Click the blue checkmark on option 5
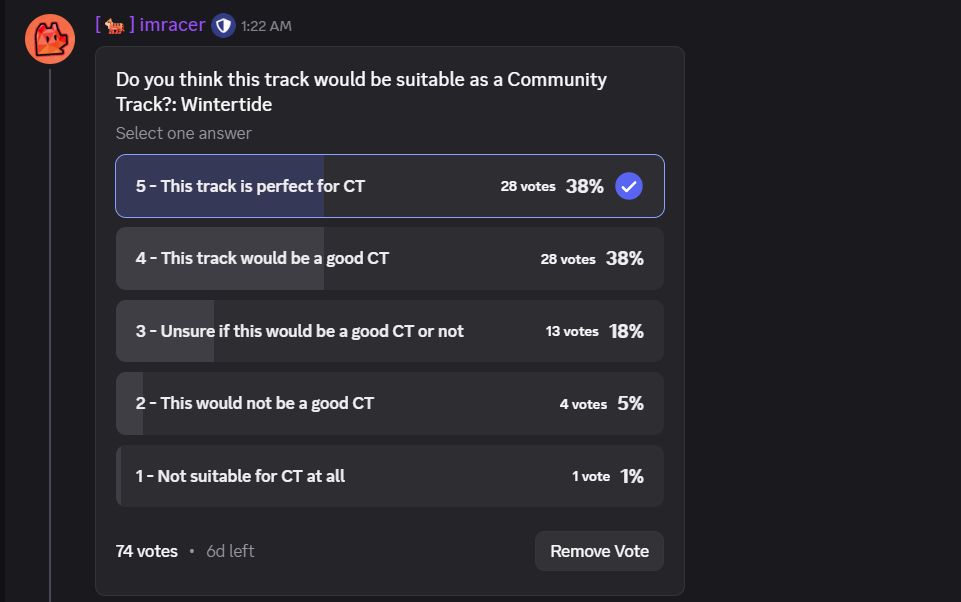Viewport: 961px width, 602px height. tap(629, 186)
